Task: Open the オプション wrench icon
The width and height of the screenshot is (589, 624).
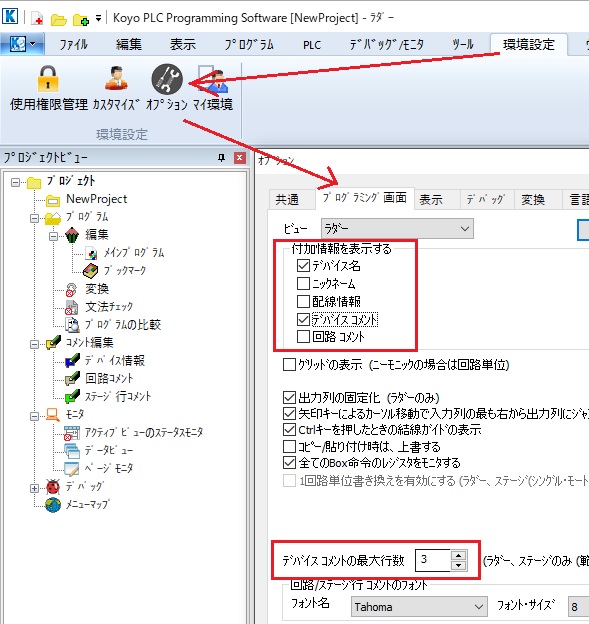Action: (x=167, y=79)
